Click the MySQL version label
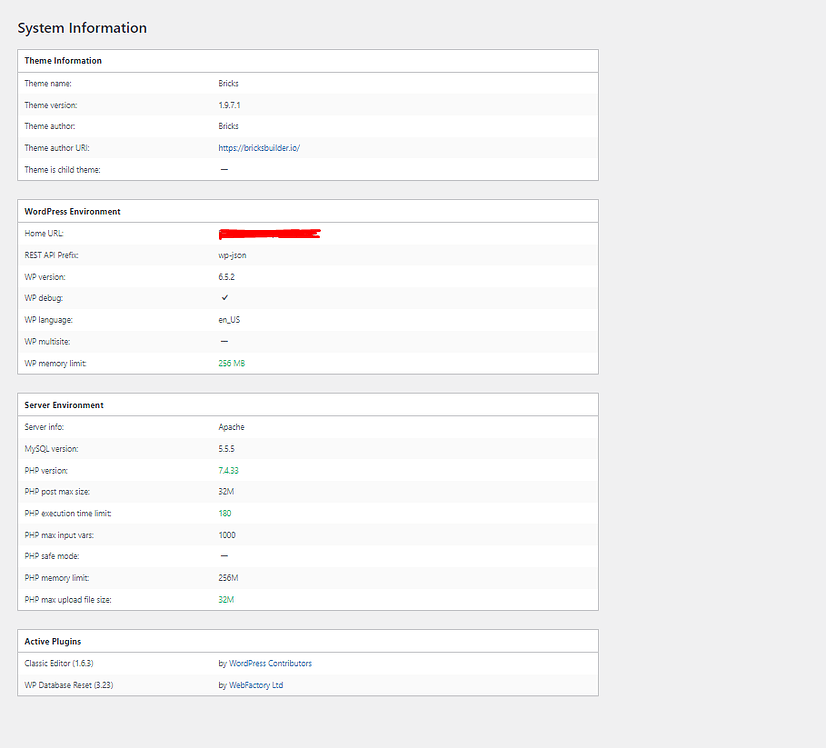 point(52,449)
